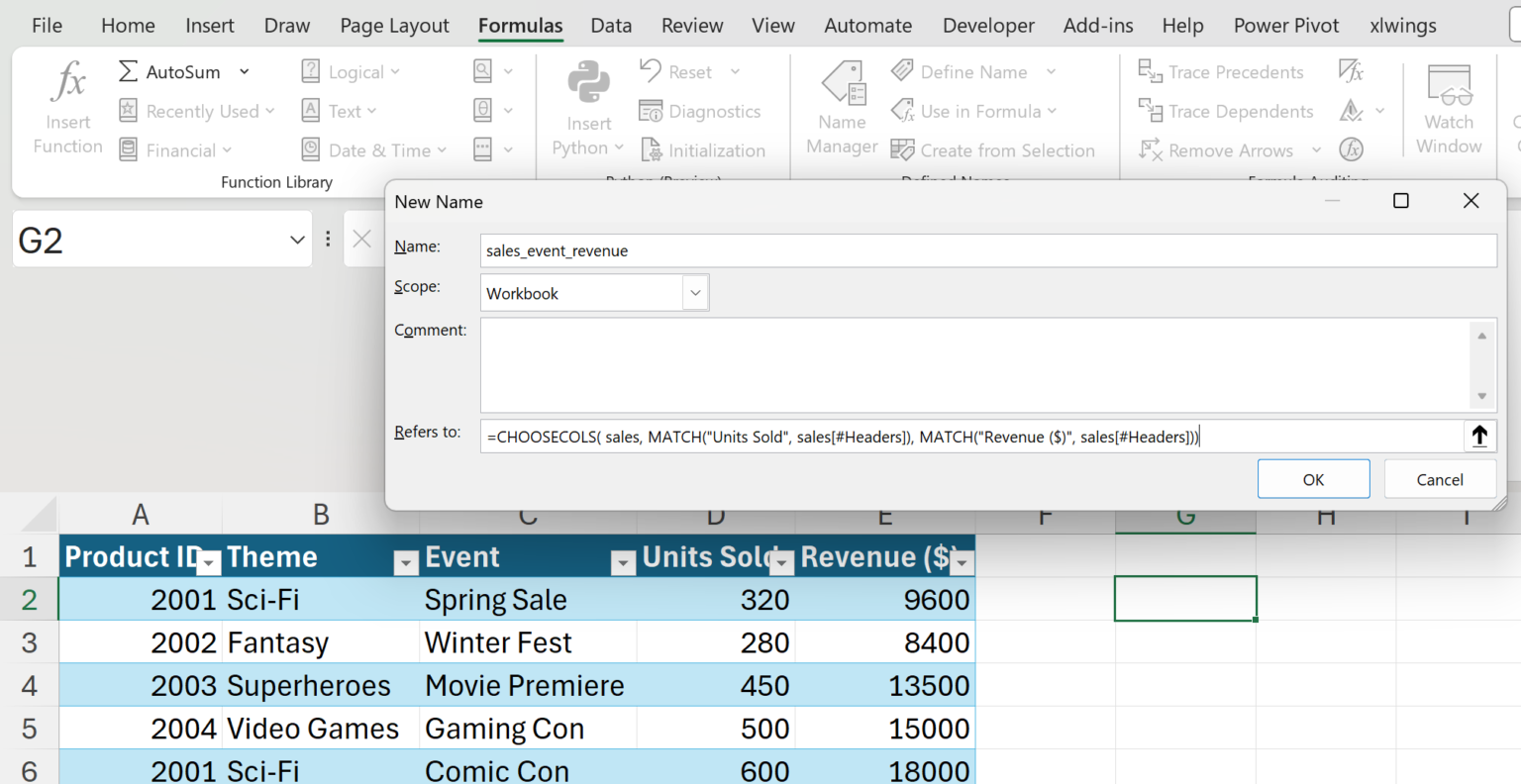Click the Trace Precedents icon
Viewport: 1521px width, 784px height.
1150,71
